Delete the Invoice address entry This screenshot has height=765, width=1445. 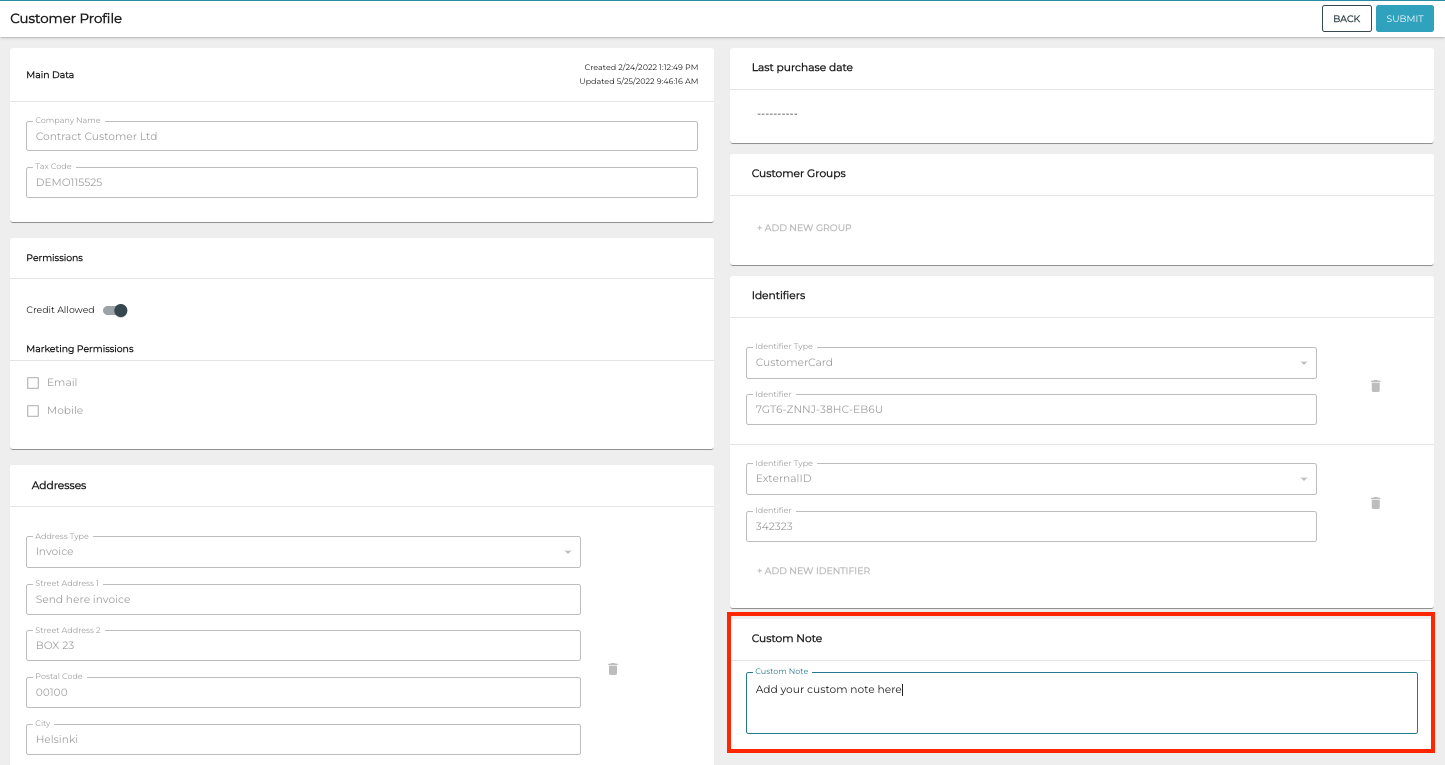pos(613,669)
